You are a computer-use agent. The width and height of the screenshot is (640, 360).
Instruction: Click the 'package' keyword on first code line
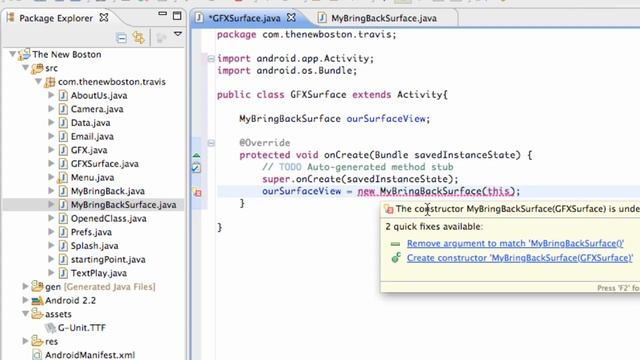point(236,35)
